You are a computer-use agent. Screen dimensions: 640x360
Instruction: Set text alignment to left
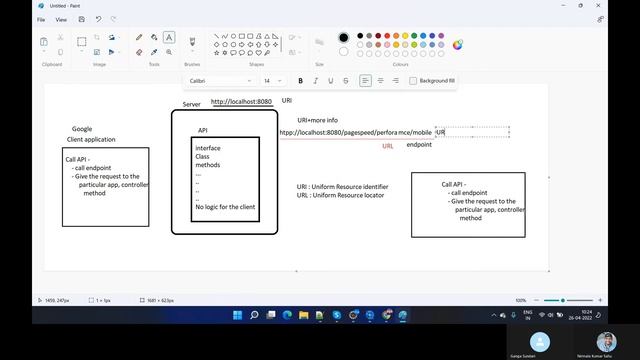(365, 81)
